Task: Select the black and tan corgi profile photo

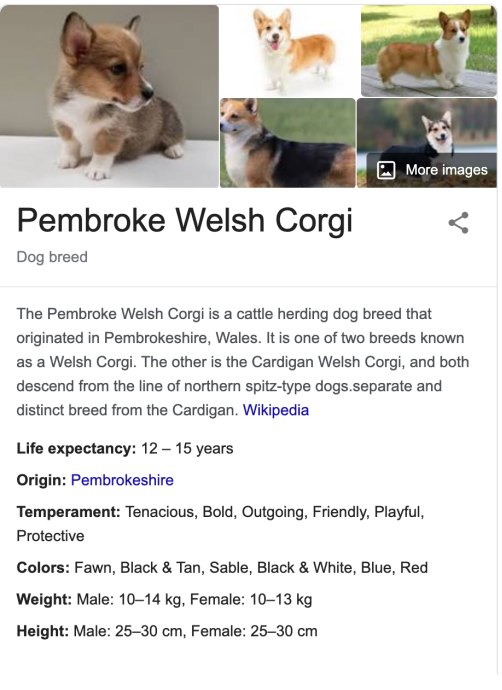Action: tap(288, 143)
